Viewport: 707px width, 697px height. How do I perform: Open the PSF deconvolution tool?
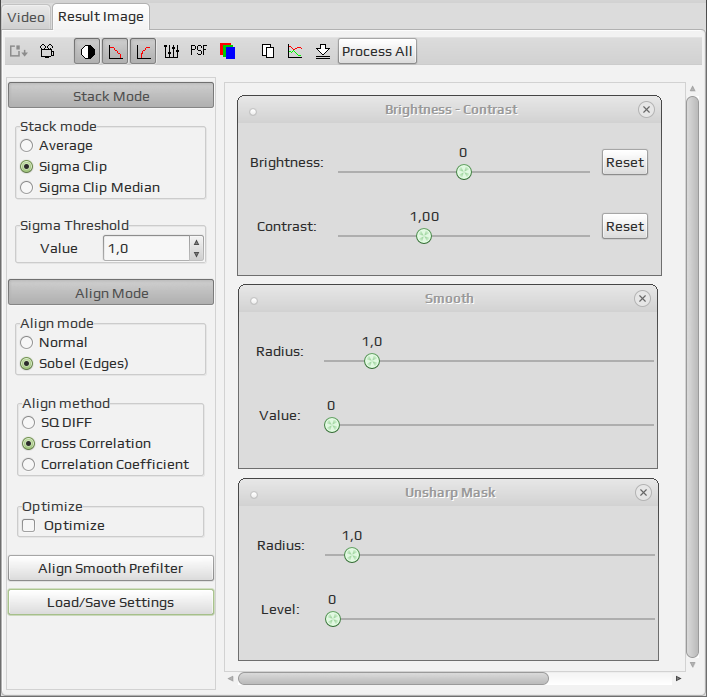point(198,50)
